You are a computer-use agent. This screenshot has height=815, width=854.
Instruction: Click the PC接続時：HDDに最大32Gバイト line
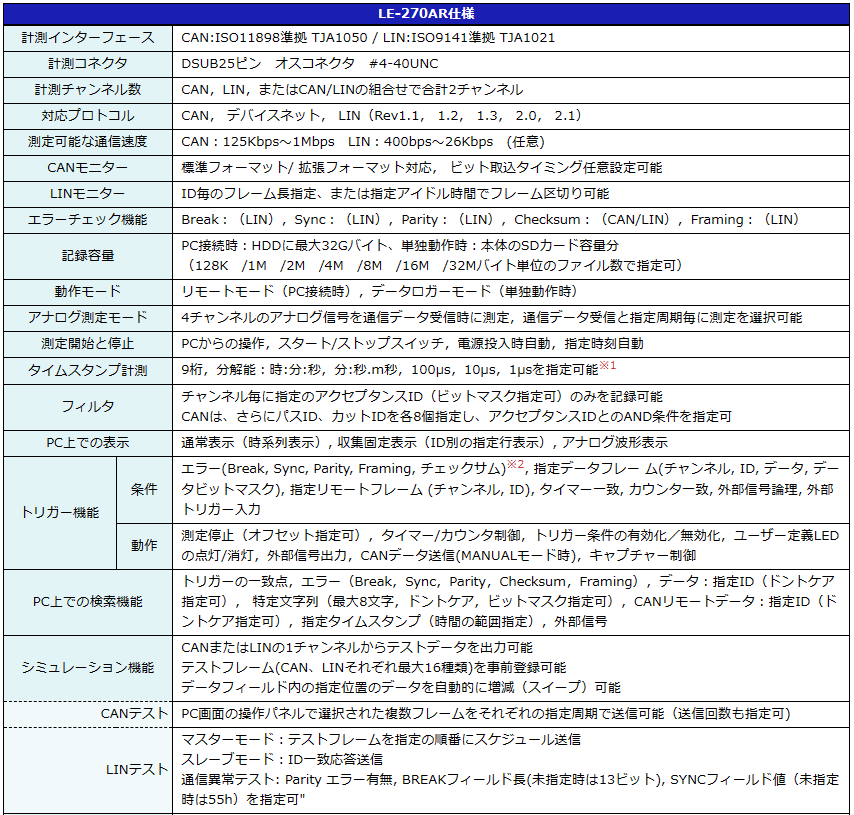pyautogui.click(x=400, y=246)
